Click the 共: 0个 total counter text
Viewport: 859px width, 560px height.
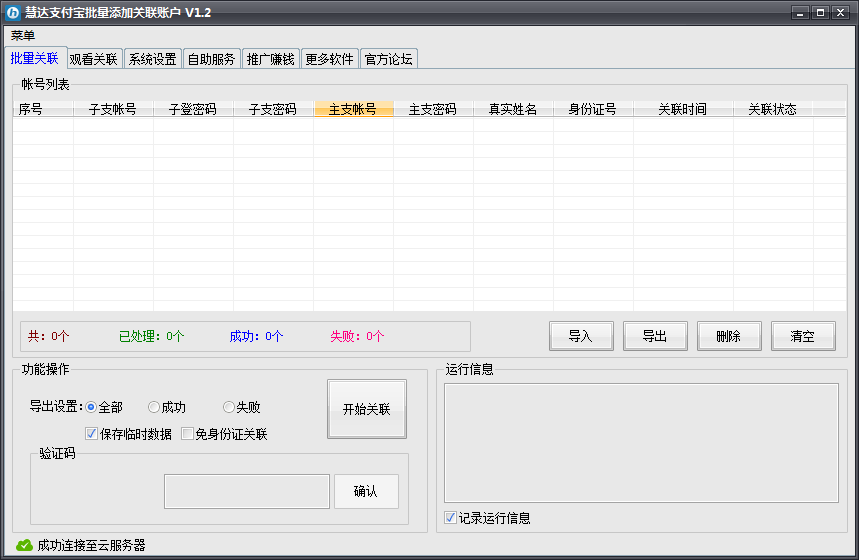(x=49, y=336)
